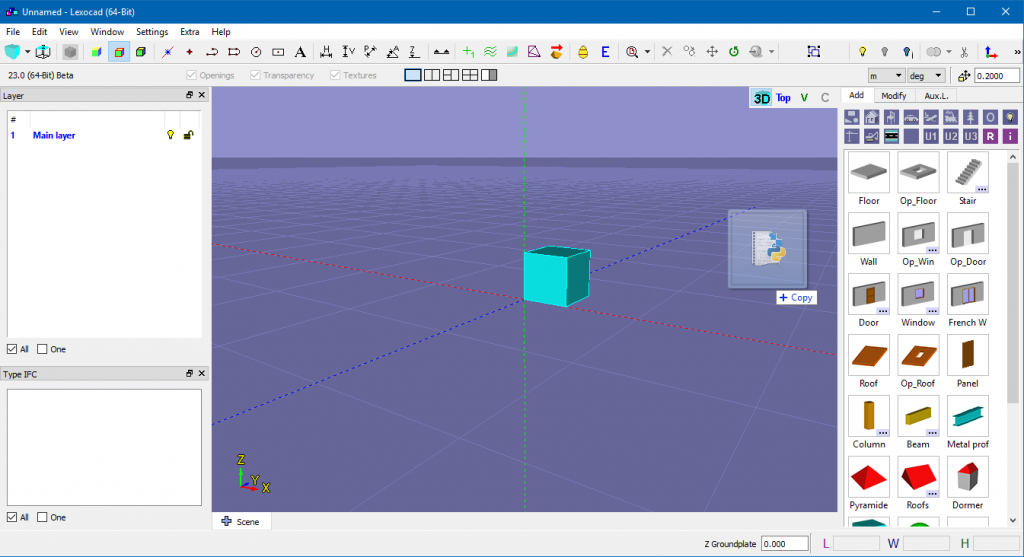Open the length unit 'm' dropdown
Image resolution: width=1024 pixels, height=557 pixels.
(x=886, y=76)
